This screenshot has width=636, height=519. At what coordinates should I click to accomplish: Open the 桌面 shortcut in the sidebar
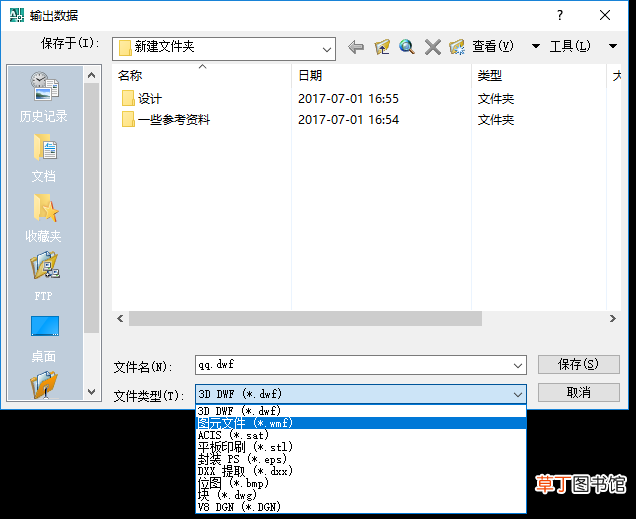tap(44, 339)
